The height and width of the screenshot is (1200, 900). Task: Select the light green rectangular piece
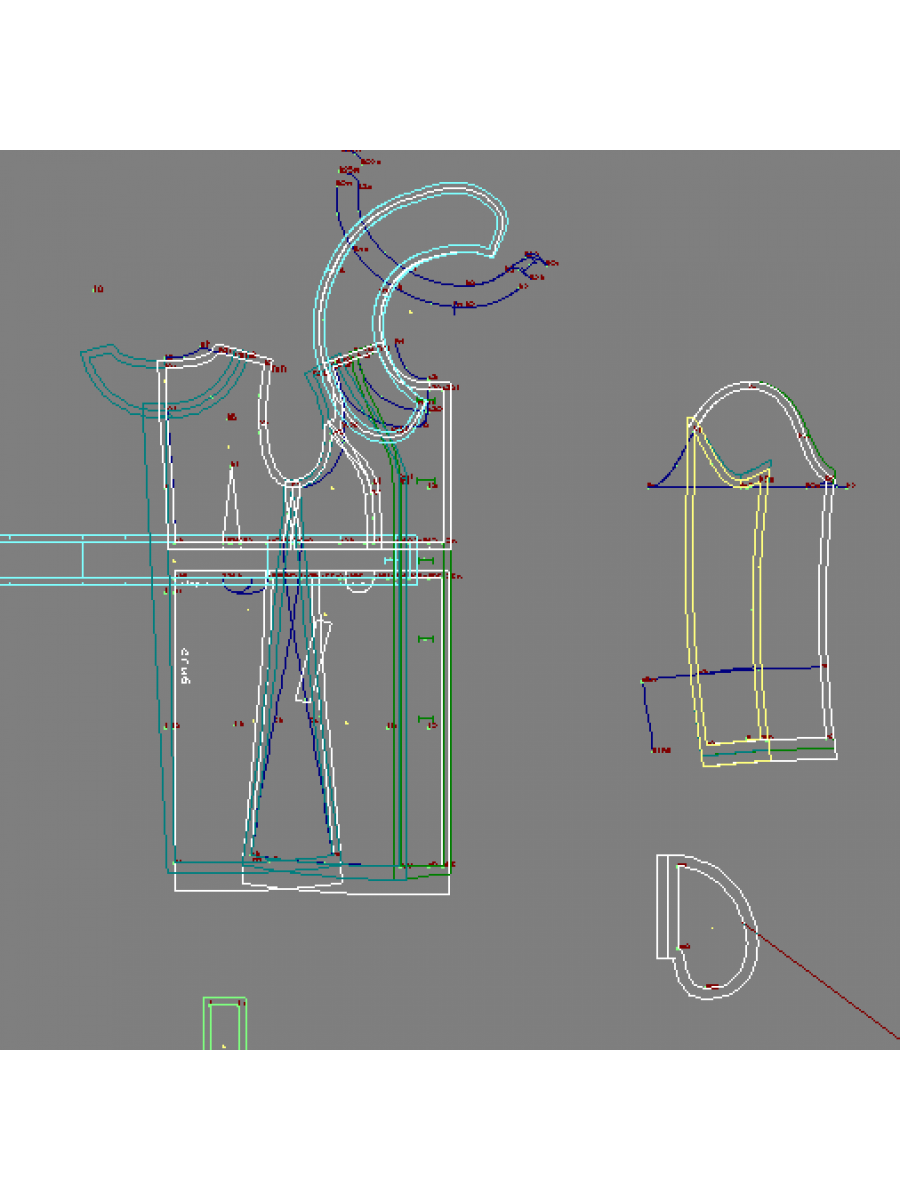[x=225, y=1022]
